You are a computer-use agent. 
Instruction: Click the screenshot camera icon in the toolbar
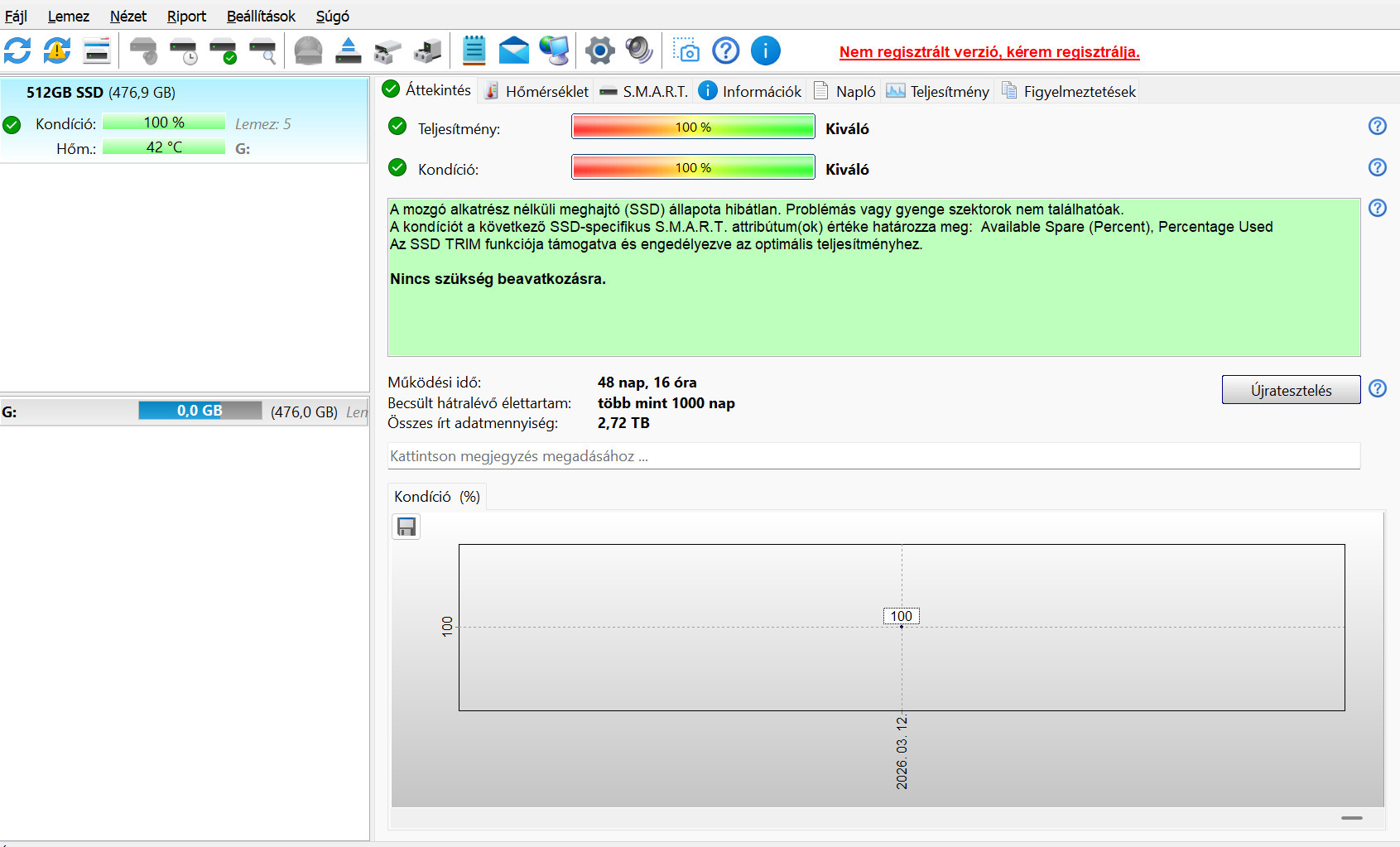[x=686, y=51]
